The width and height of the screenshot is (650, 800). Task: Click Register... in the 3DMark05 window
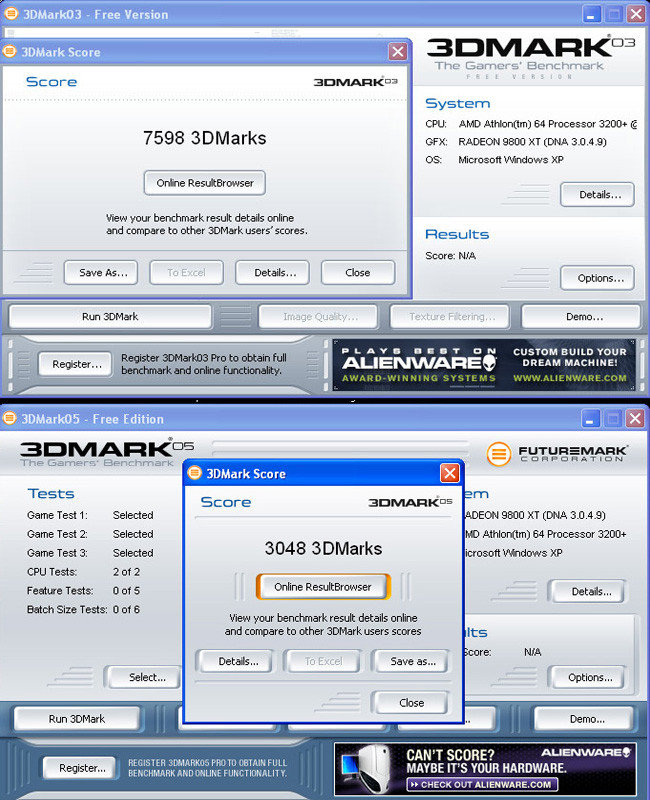tap(82, 768)
